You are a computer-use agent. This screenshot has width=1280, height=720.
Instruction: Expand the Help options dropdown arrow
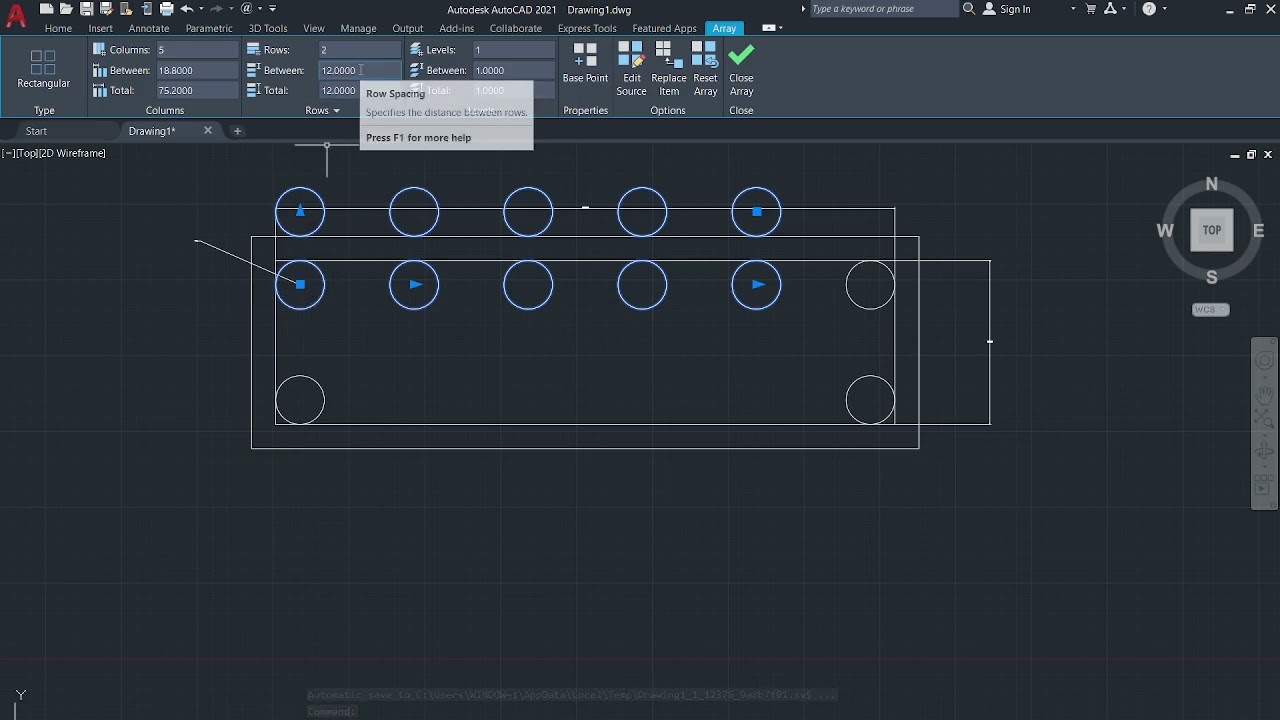tap(1166, 9)
